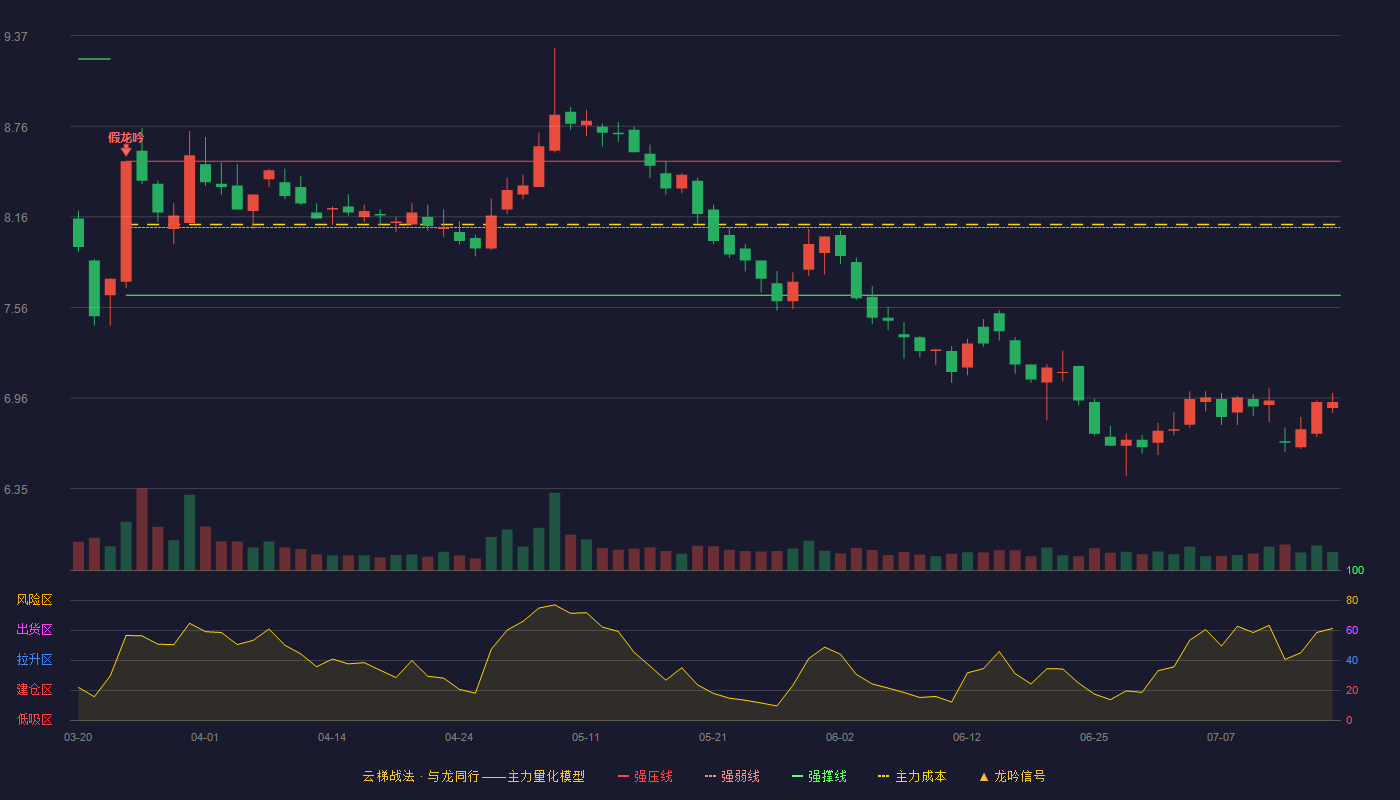This screenshot has width=1400, height=800.
Task: Click the green dash icon beside 强撑线
Action: click(x=797, y=777)
